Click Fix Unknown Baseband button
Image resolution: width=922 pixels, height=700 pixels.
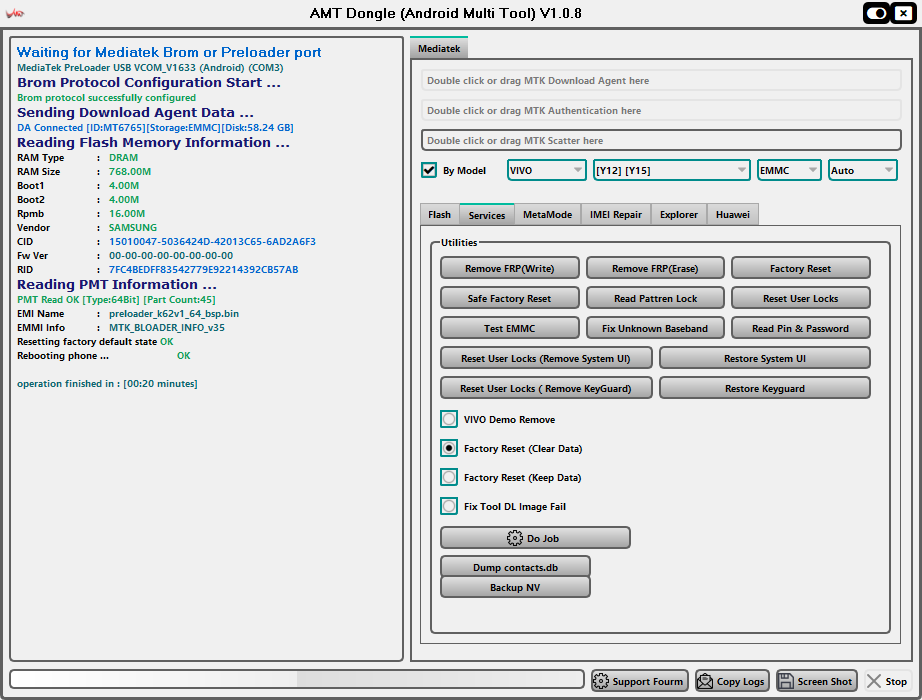coord(655,328)
